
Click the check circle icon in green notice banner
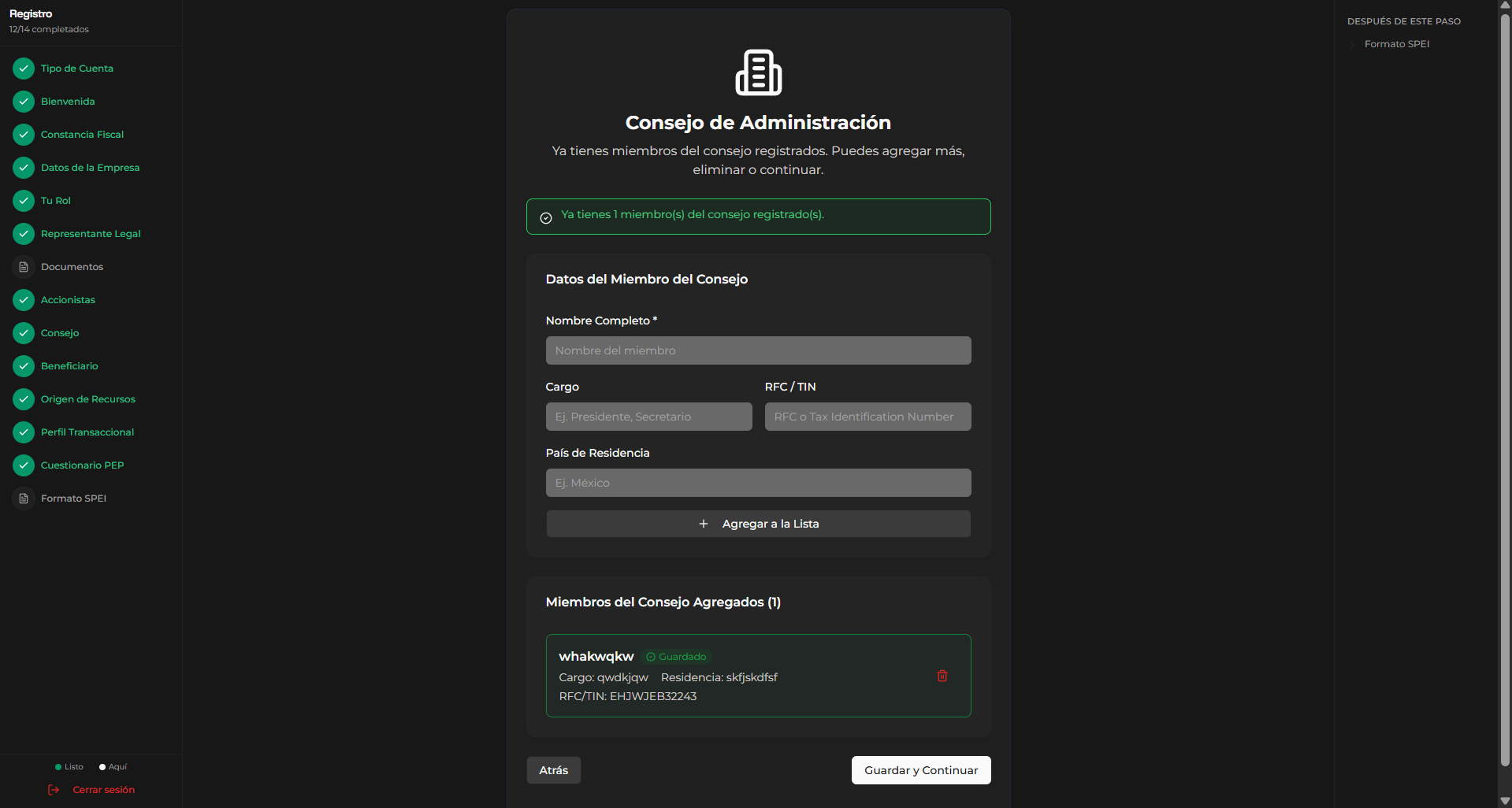pyautogui.click(x=546, y=218)
